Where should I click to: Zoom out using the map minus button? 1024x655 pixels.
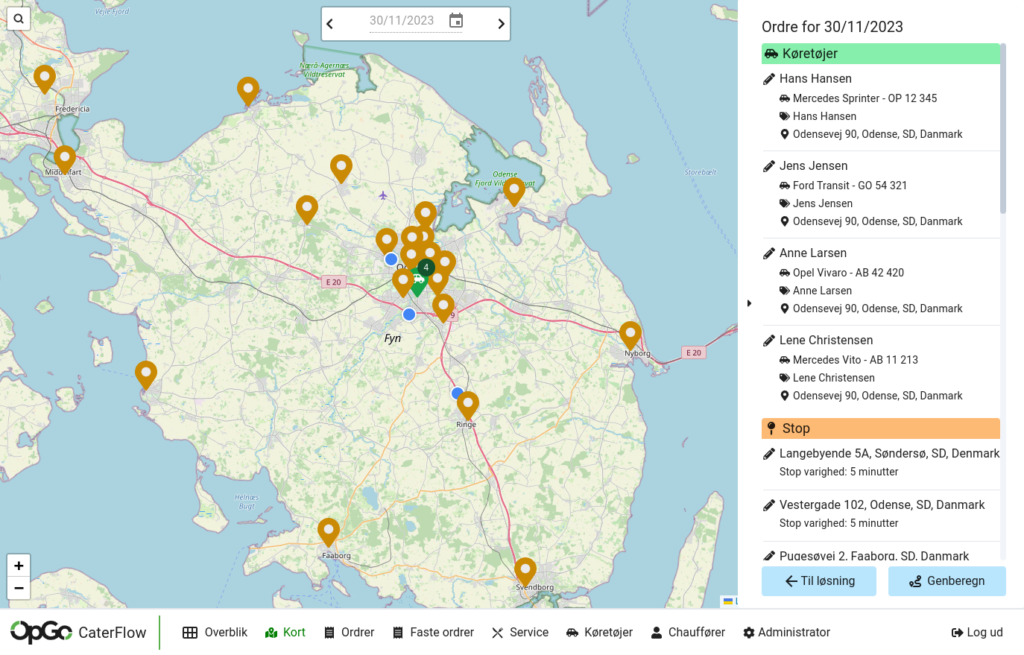pyautogui.click(x=18, y=587)
